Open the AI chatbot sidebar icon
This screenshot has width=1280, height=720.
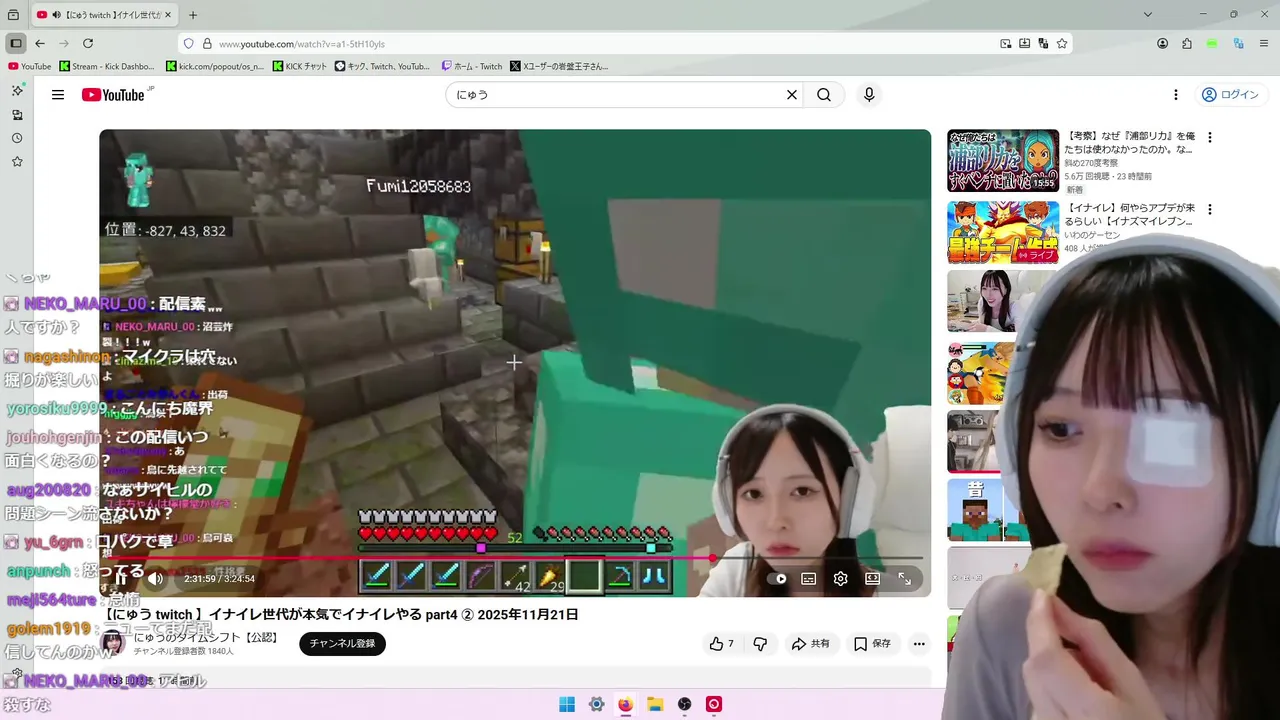[17, 91]
